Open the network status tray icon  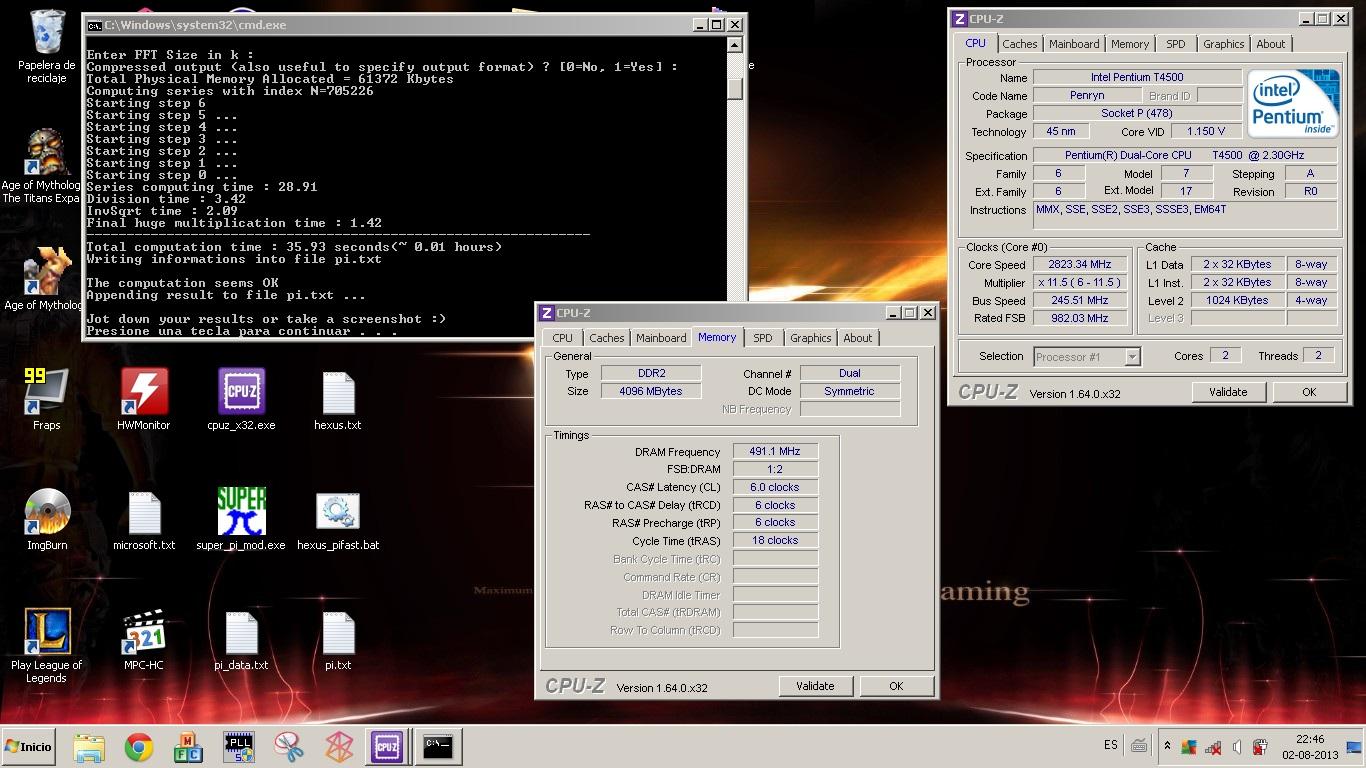pos(1213,747)
